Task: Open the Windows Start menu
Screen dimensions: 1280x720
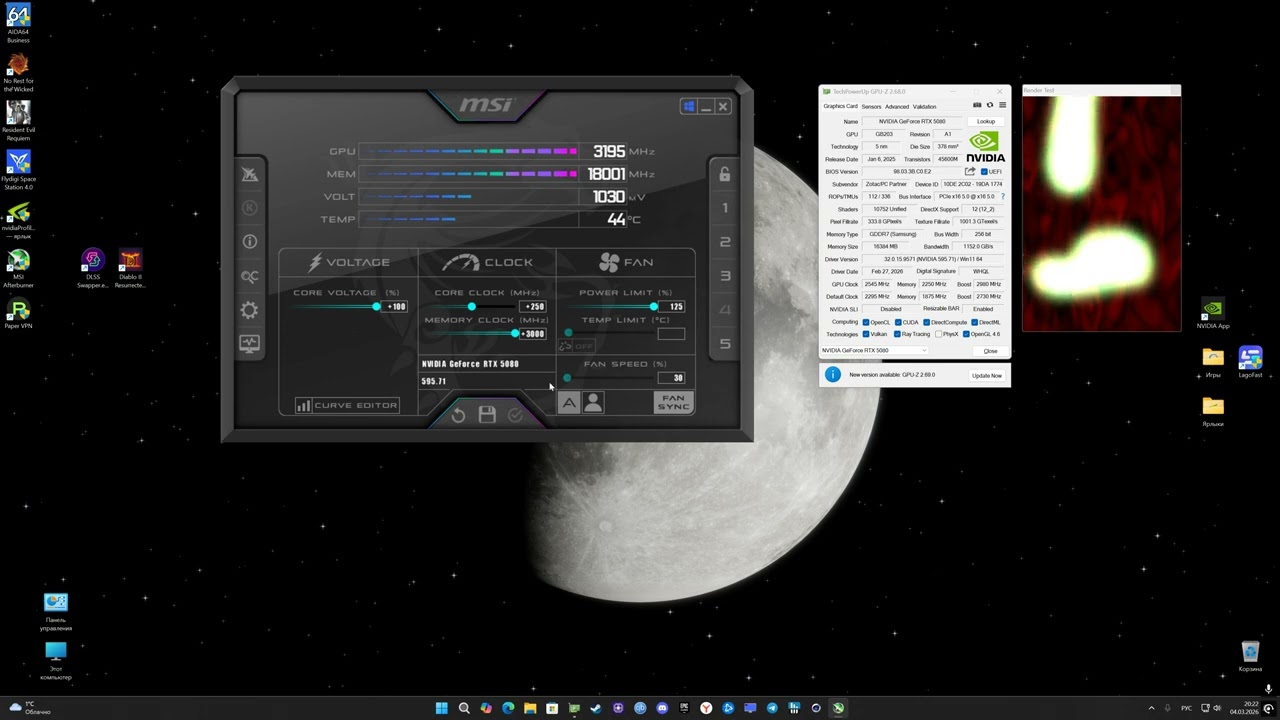Action: coord(441,708)
